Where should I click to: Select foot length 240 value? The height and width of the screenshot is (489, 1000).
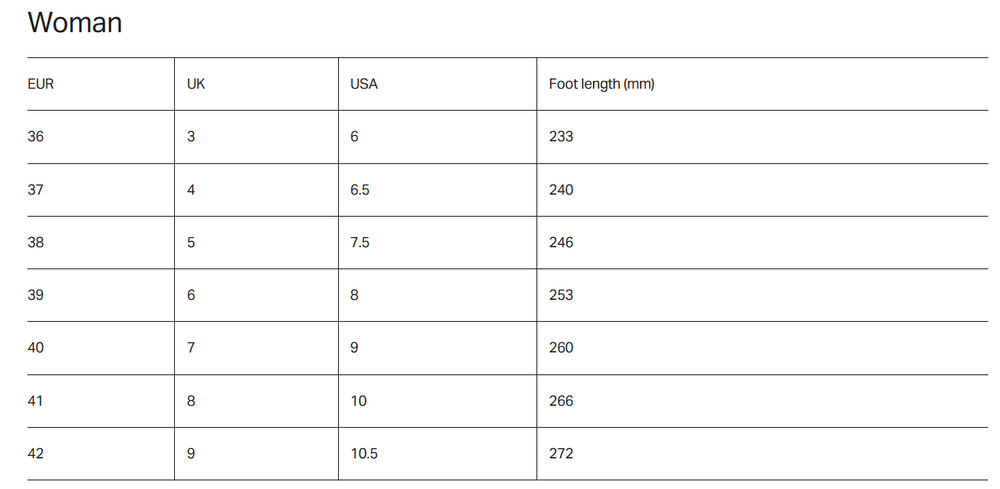[x=561, y=190]
